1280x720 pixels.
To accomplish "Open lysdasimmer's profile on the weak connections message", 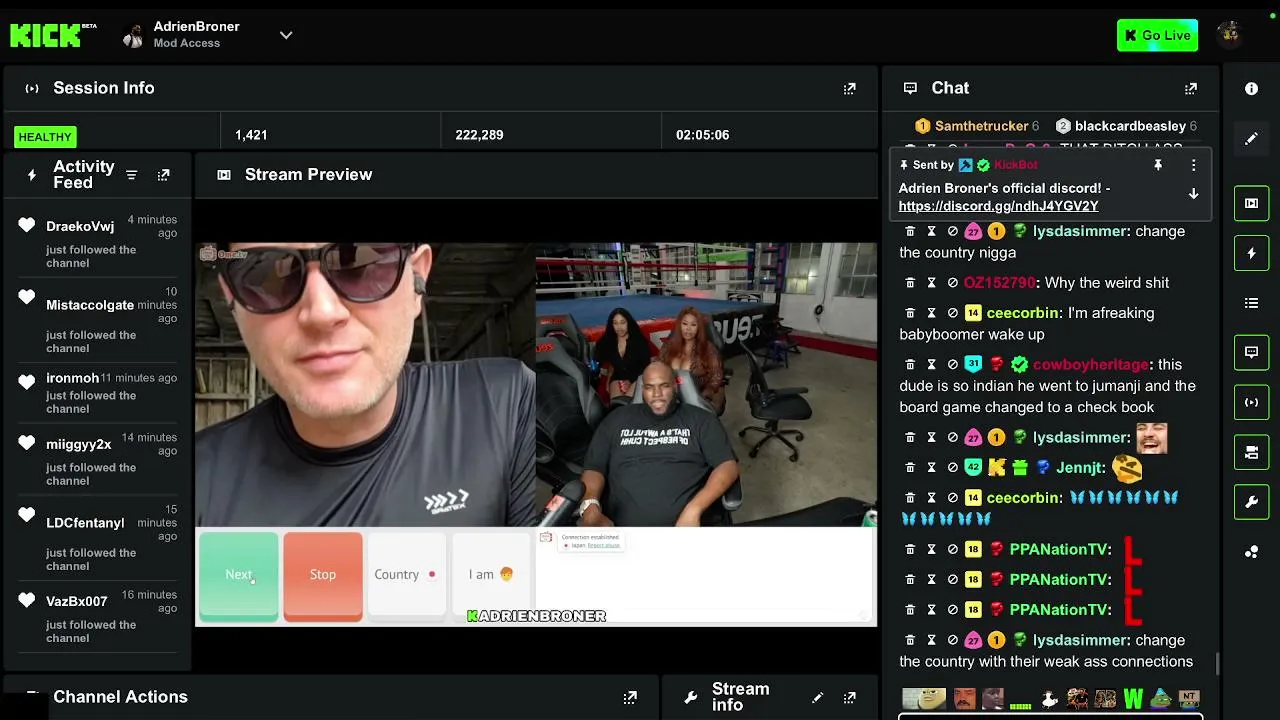I will click(x=1080, y=640).
